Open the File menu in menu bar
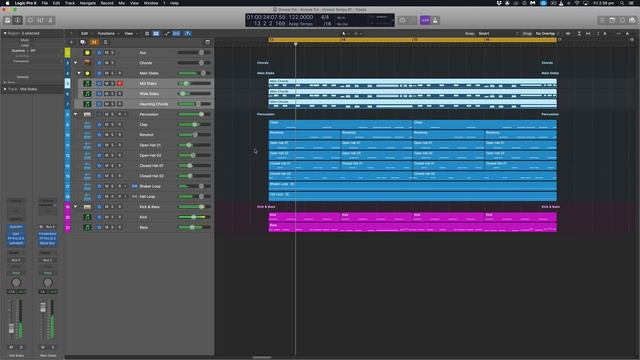Screen dimensions: 640x360 click(x=45, y=3)
